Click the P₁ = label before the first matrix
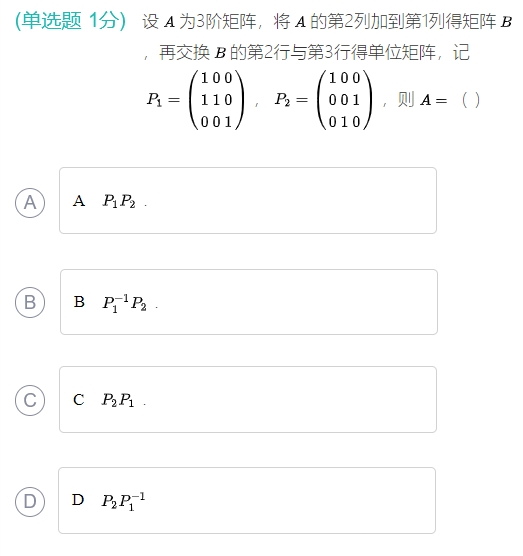This screenshot has width=523, height=556. click(163, 100)
